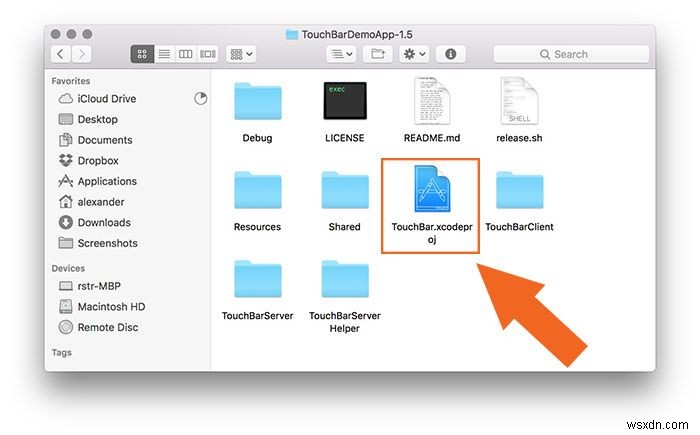Select the TouchBarServer folder icon
Viewport: 700px width, 435px height.
click(x=258, y=279)
